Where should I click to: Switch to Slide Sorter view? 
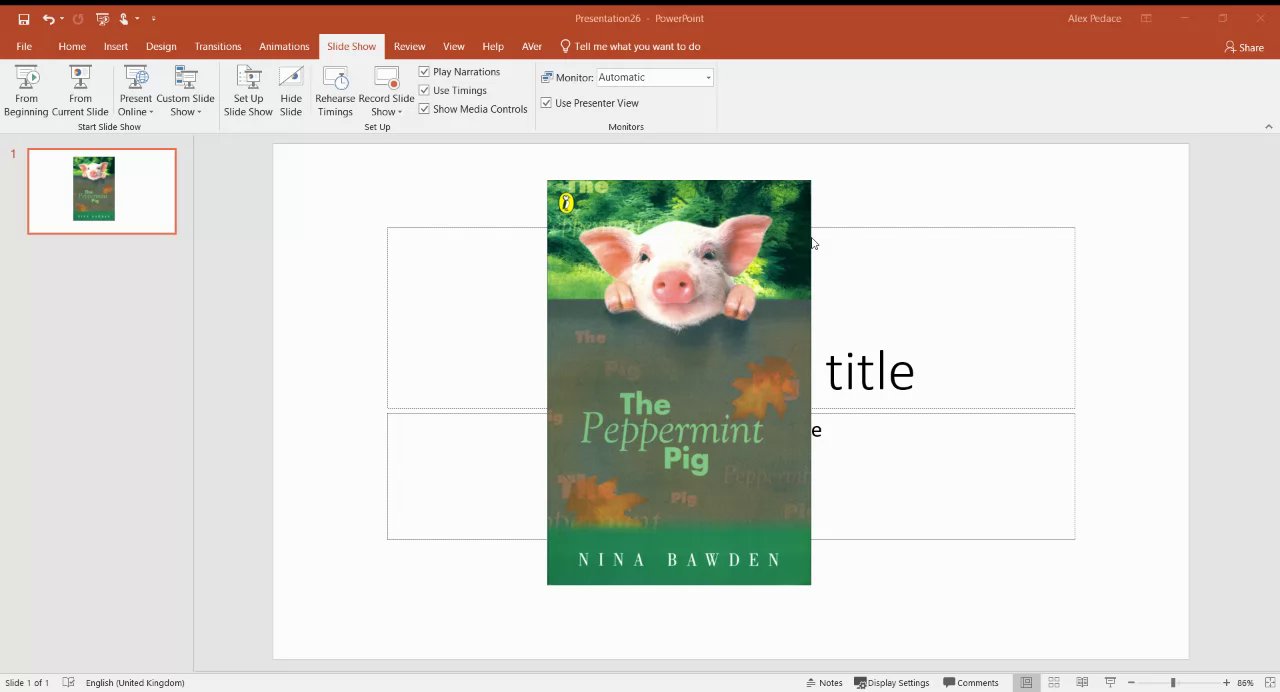point(1054,683)
